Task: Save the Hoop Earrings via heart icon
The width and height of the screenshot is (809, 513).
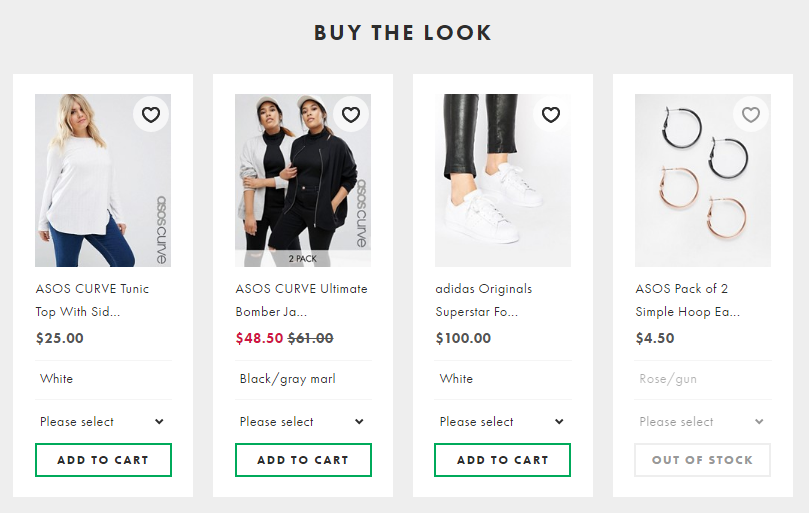Action: 751,114
